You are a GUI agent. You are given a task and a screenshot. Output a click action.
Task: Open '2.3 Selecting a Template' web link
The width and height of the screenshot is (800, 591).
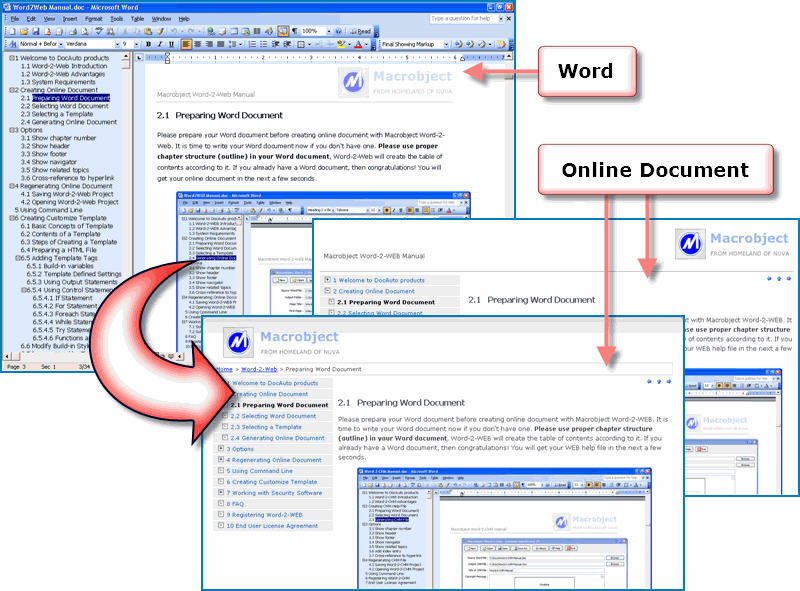(266, 427)
